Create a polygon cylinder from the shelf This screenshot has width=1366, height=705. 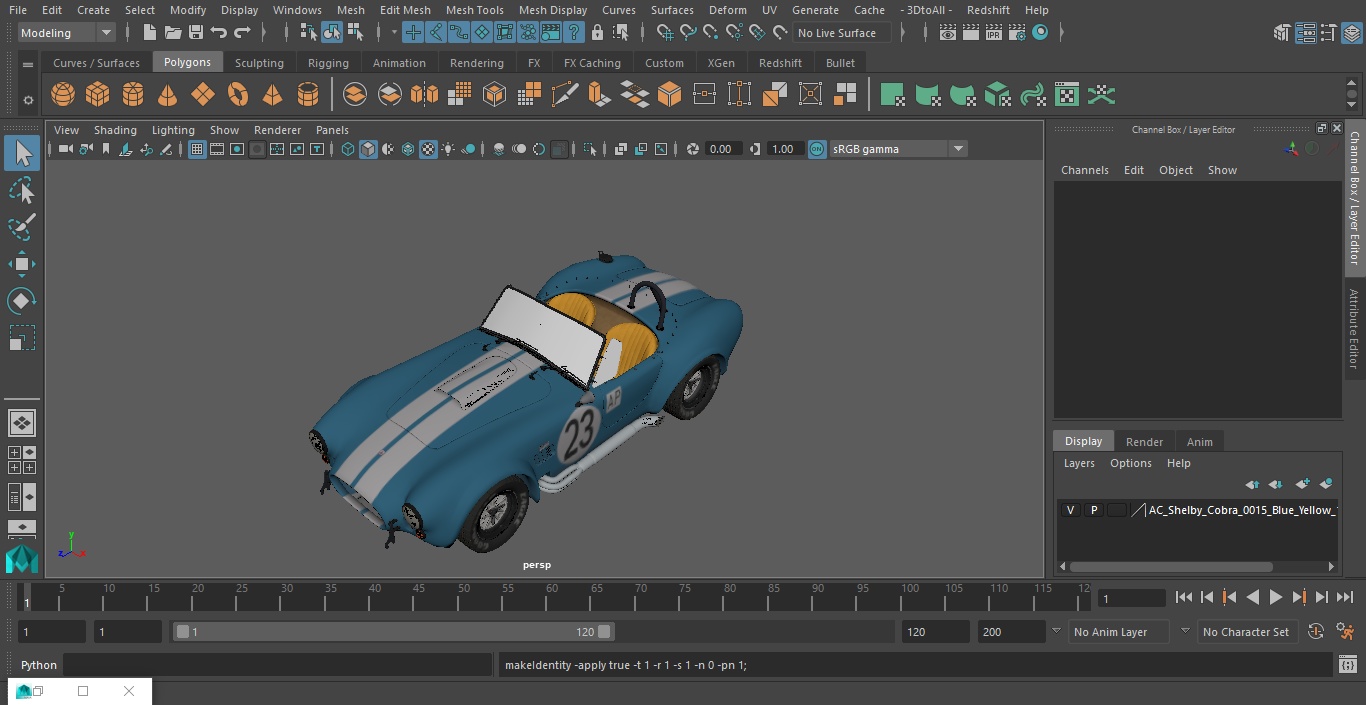pyautogui.click(x=133, y=95)
